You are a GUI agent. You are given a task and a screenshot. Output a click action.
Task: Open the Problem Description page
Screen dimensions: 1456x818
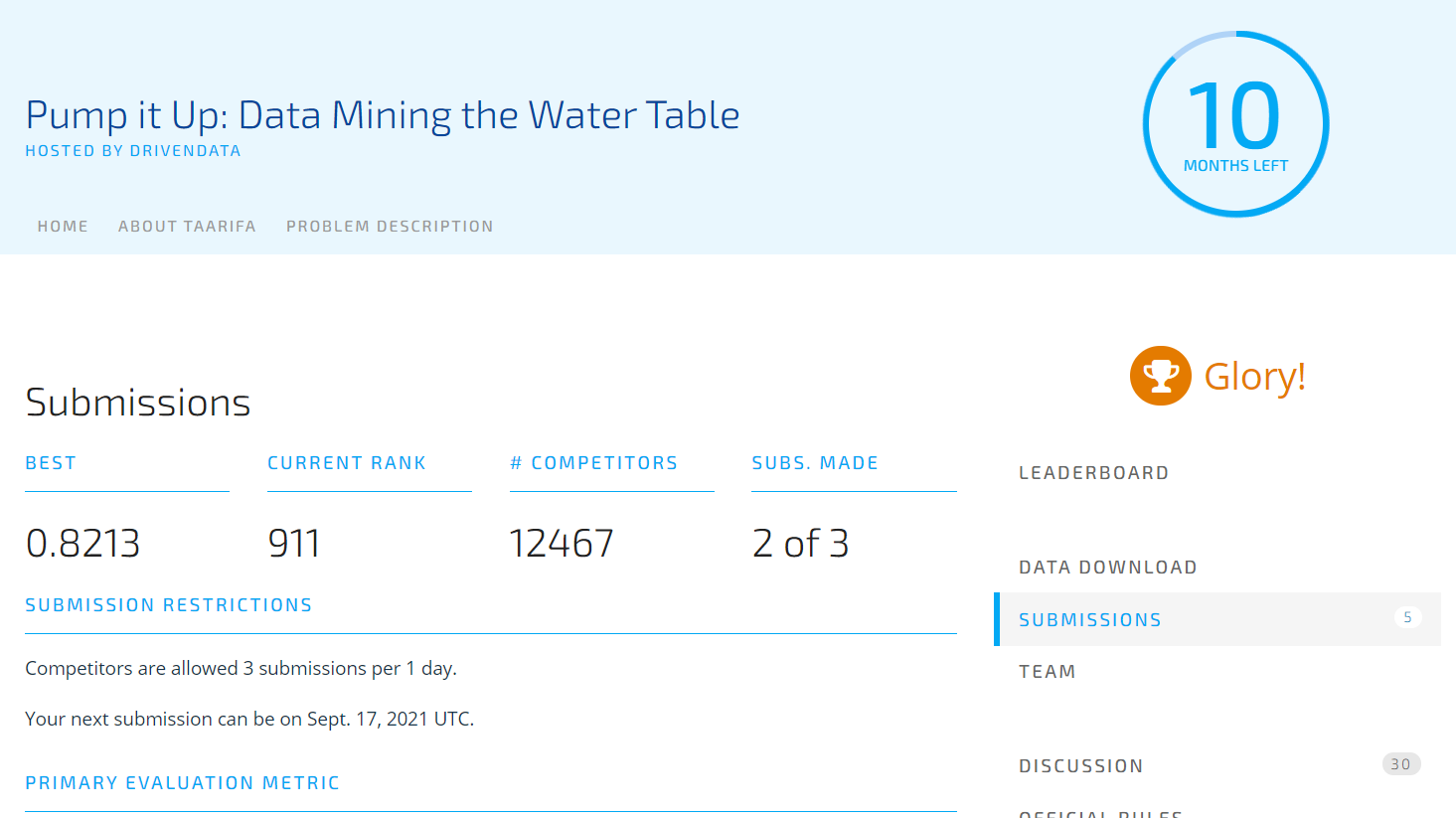click(x=390, y=227)
